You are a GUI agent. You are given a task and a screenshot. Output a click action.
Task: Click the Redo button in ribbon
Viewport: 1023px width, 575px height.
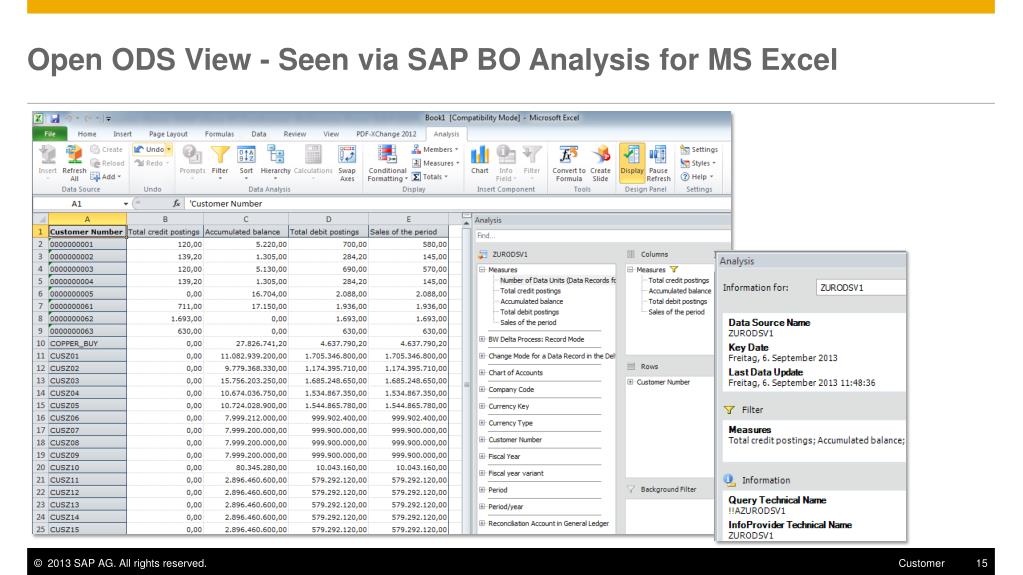point(149,163)
